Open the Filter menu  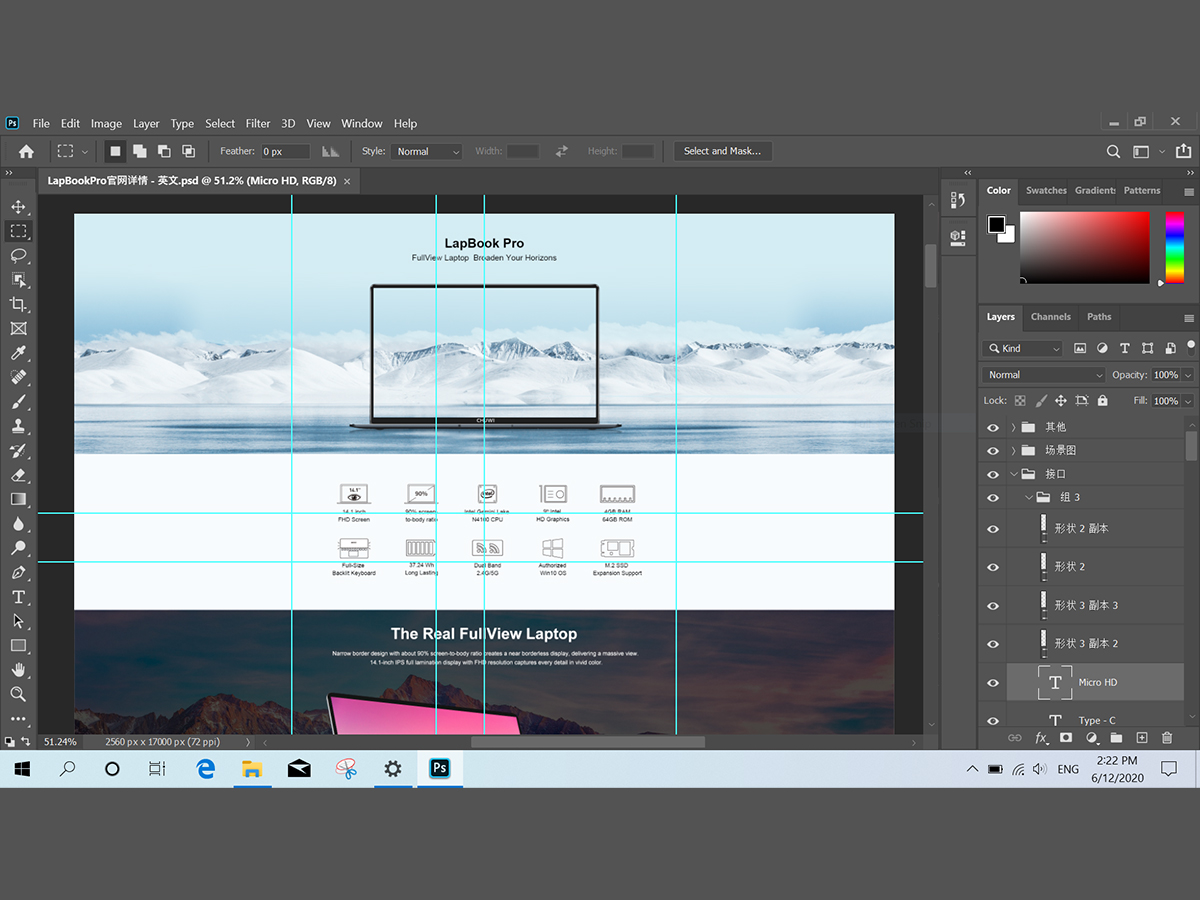point(258,124)
